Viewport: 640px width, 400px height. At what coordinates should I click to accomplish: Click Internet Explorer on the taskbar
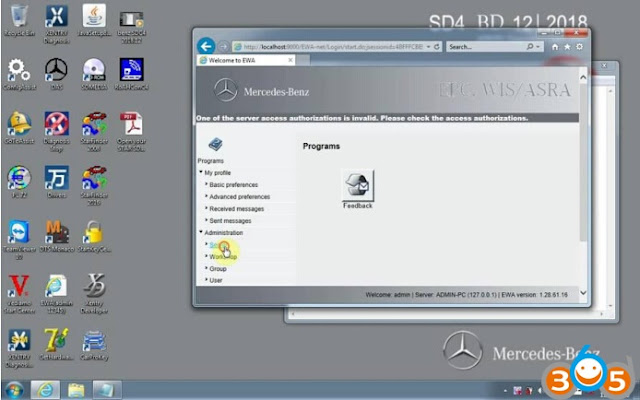click(45, 390)
